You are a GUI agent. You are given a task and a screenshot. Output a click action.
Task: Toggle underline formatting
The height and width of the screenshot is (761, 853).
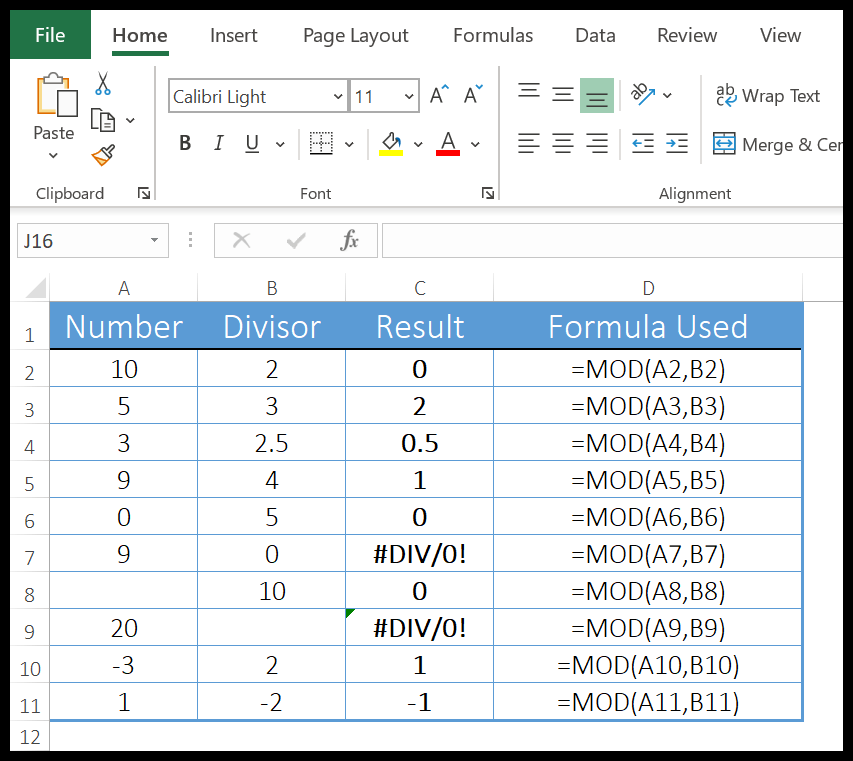pyautogui.click(x=250, y=143)
